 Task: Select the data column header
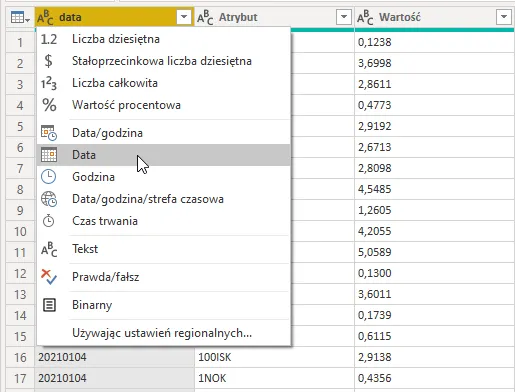point(114,17)
